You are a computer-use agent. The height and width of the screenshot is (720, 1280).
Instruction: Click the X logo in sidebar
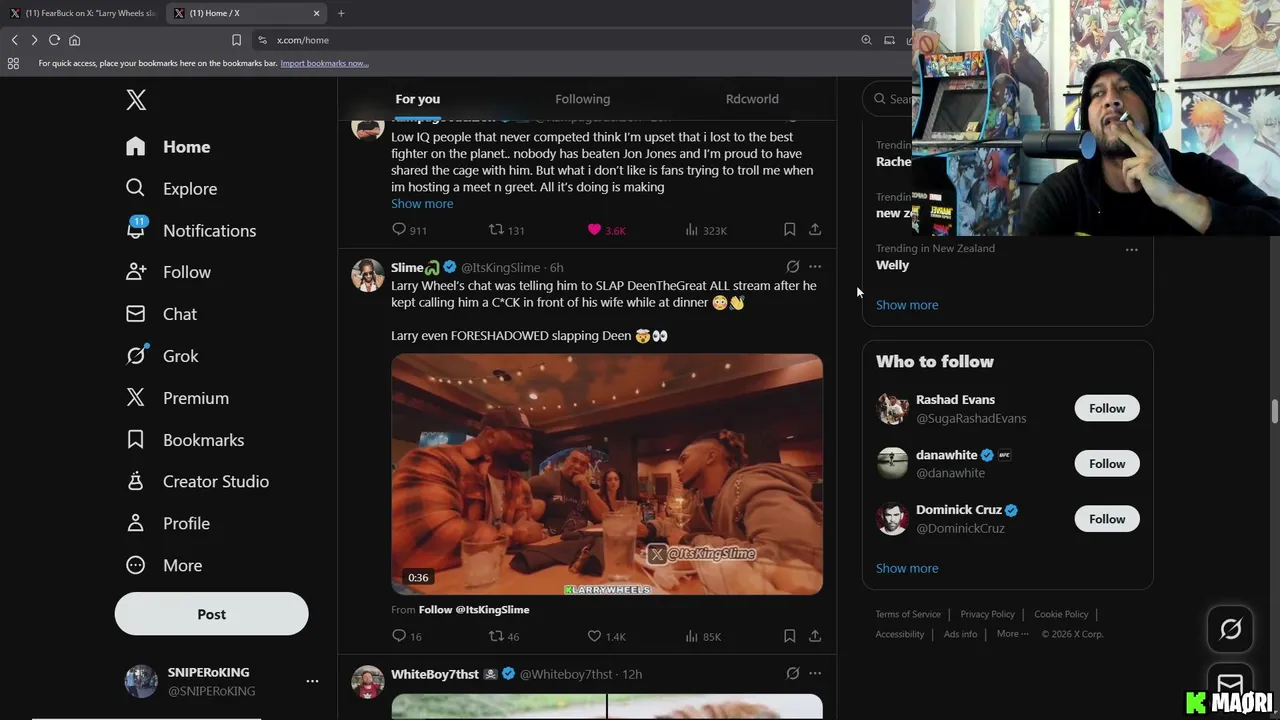(136, 100)
